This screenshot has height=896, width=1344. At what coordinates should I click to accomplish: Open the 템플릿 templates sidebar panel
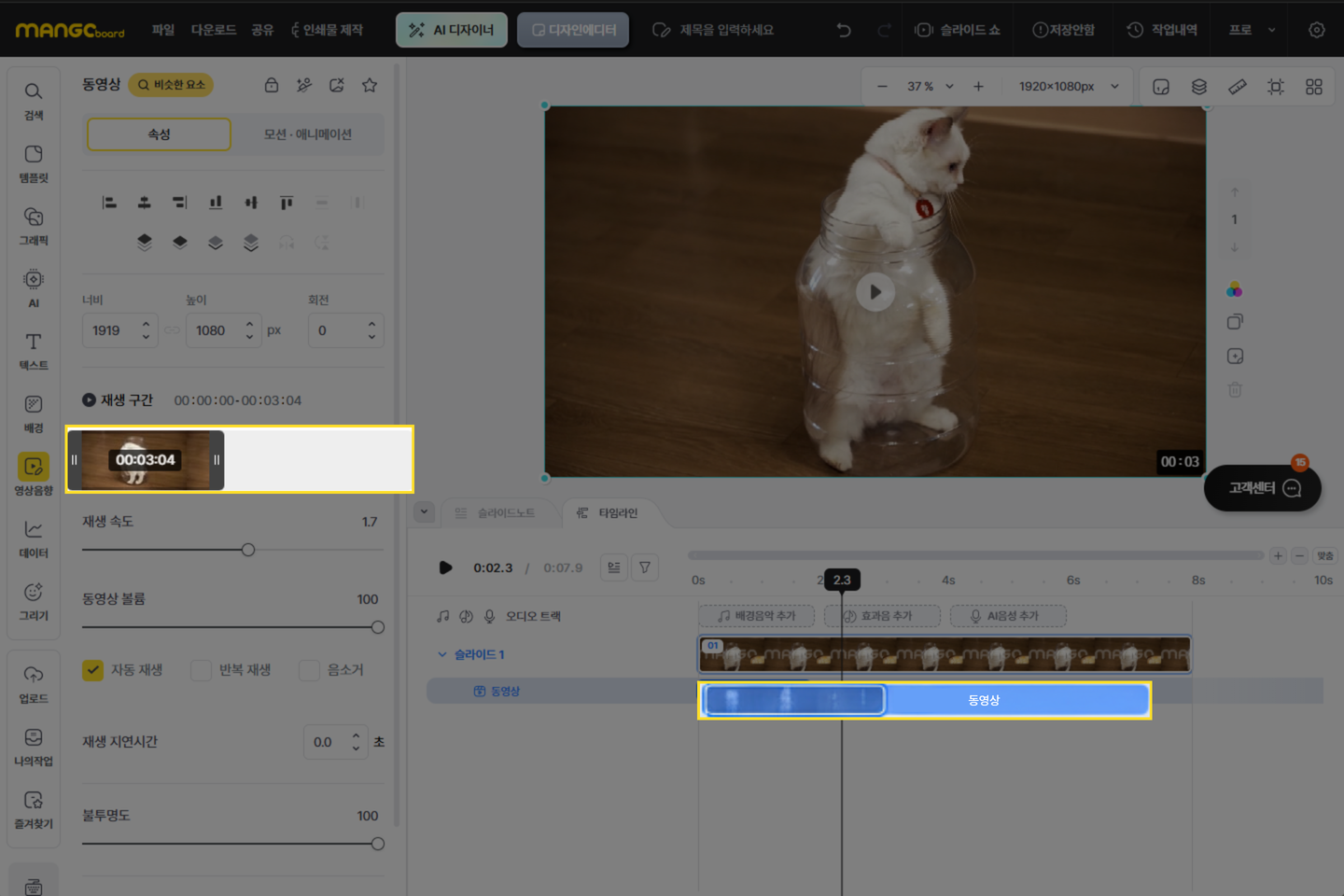click(x=34, y=163)
